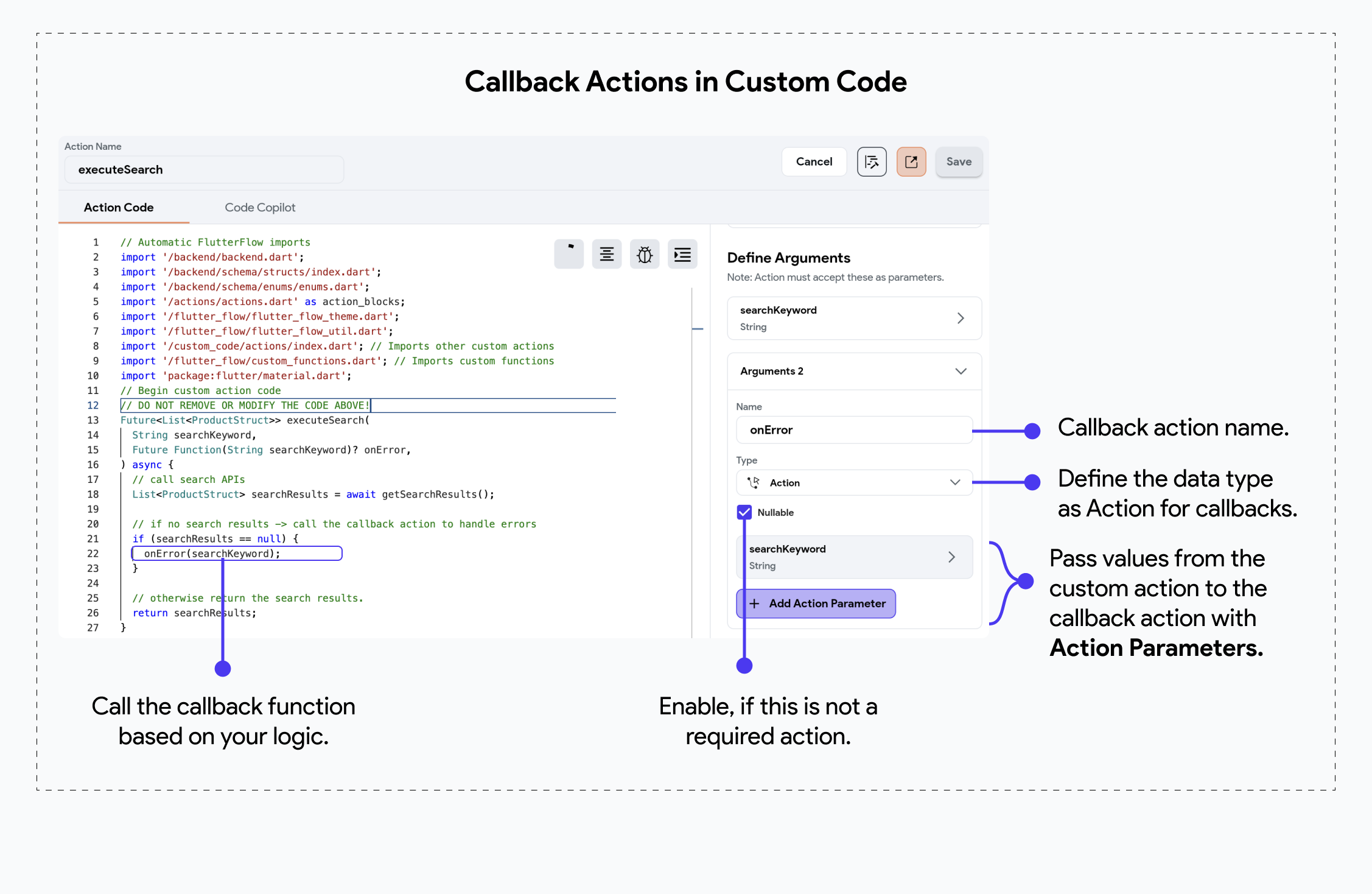Select the Action Code tab
1372x894 pixels.
pos(119,207)
